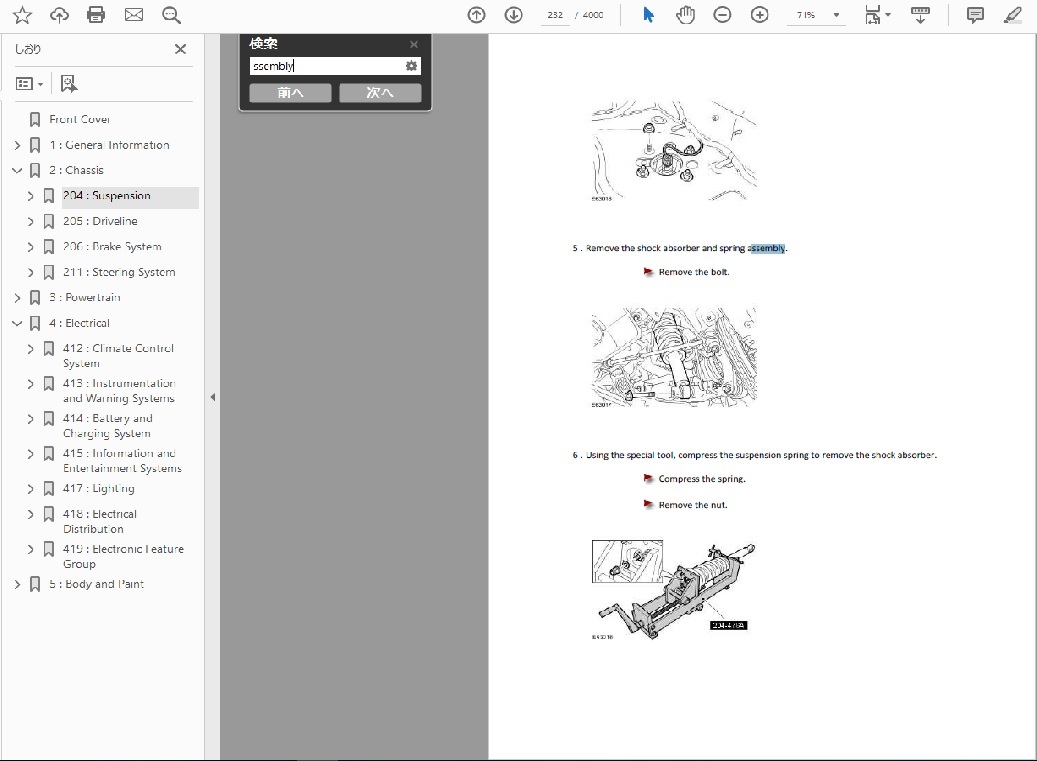The width and height of the screenshot is (1037, 761).
Task: Expand 412 : Climate Control System
Action: pyautogui.click(x=30, y=348)
